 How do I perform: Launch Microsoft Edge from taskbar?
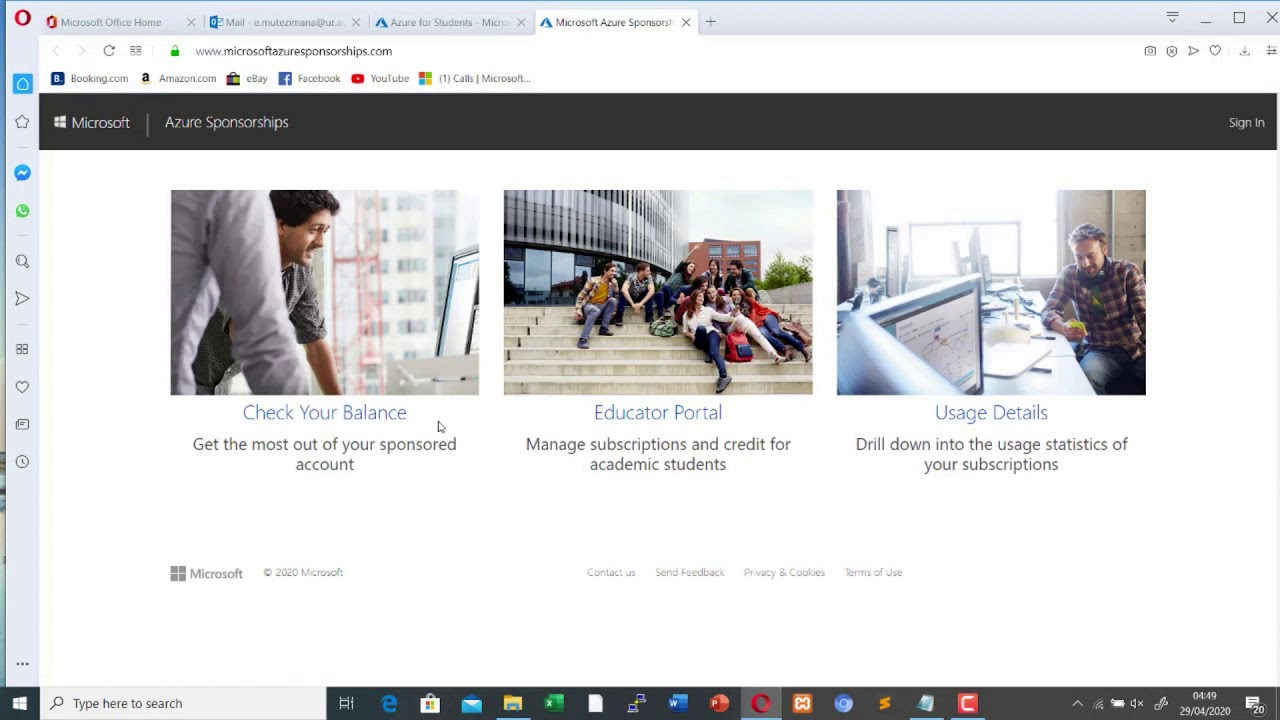coord(389,703)
